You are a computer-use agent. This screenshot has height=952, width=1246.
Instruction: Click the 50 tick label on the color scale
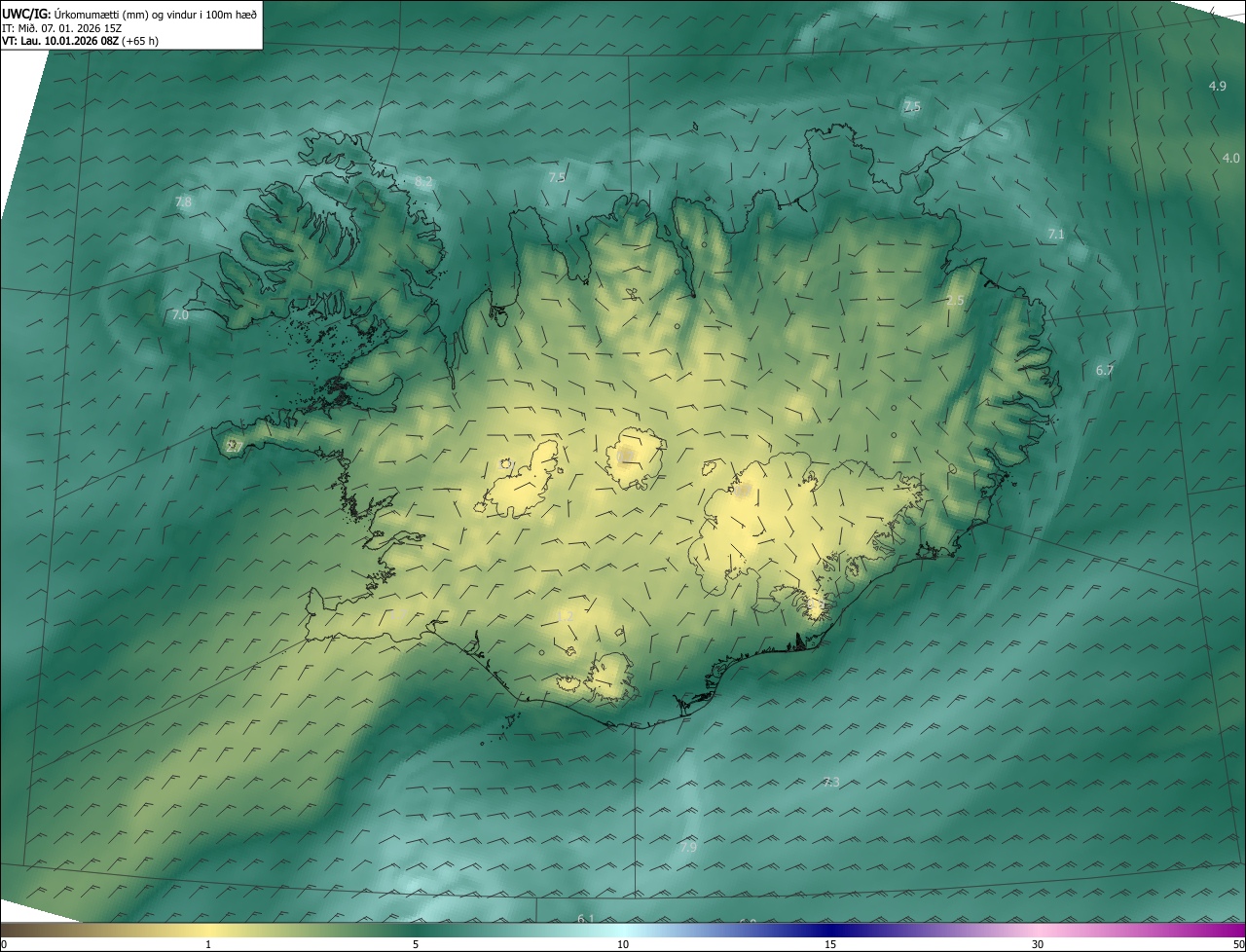tap(1238, 944)
